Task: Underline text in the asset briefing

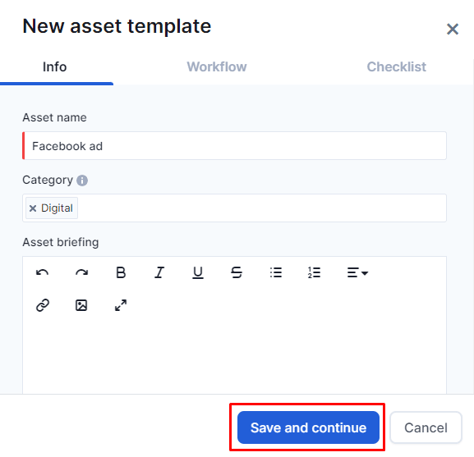Action: point(198,273)
